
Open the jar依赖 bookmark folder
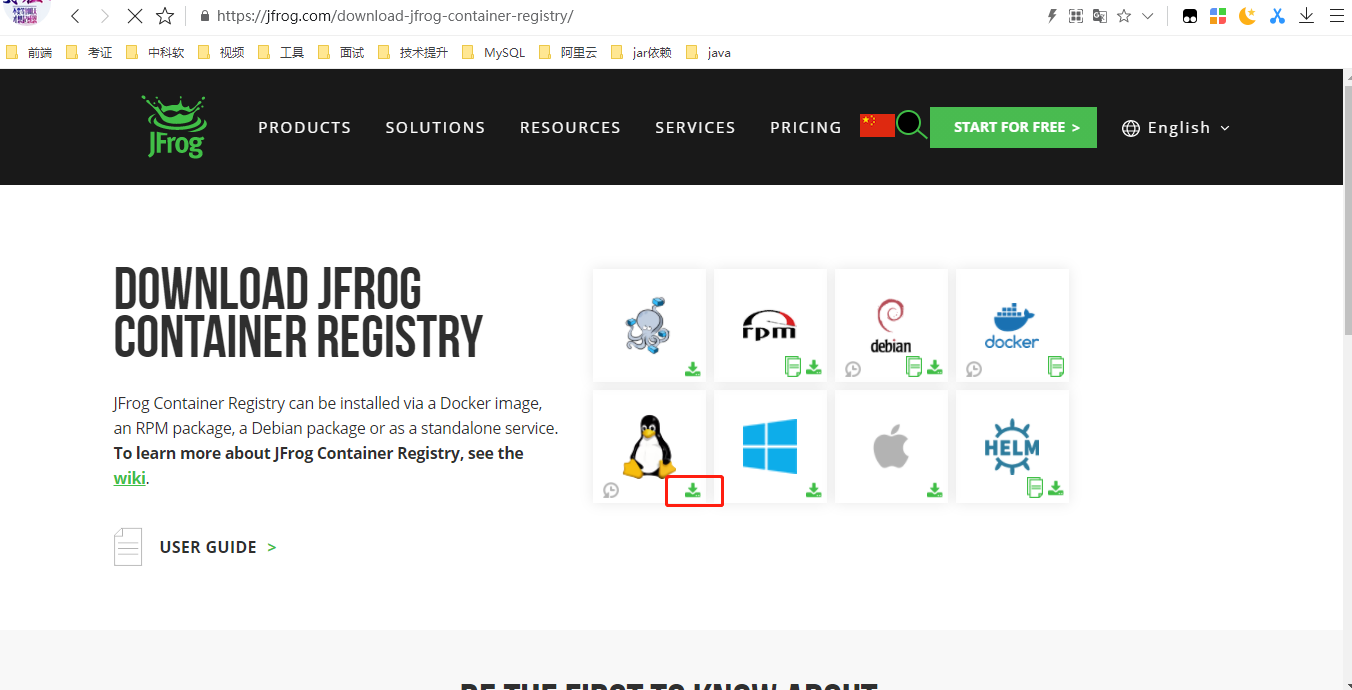click(x=641, y=52)
